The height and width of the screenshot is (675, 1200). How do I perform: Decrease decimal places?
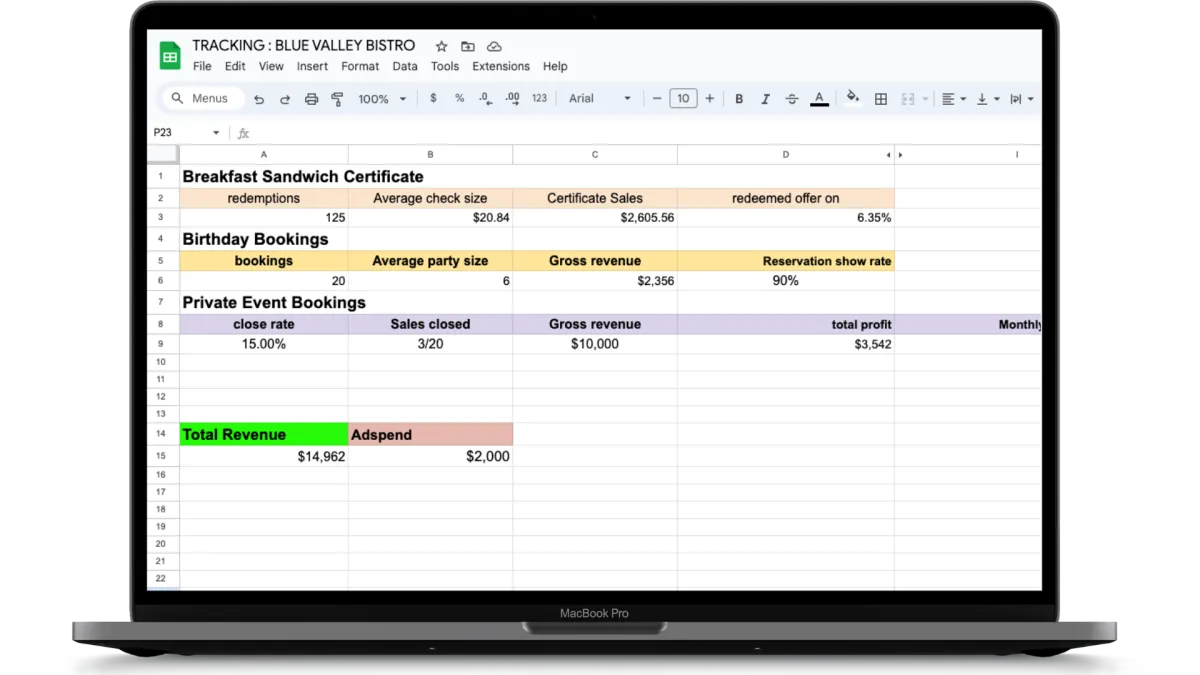tap(485, 98)
